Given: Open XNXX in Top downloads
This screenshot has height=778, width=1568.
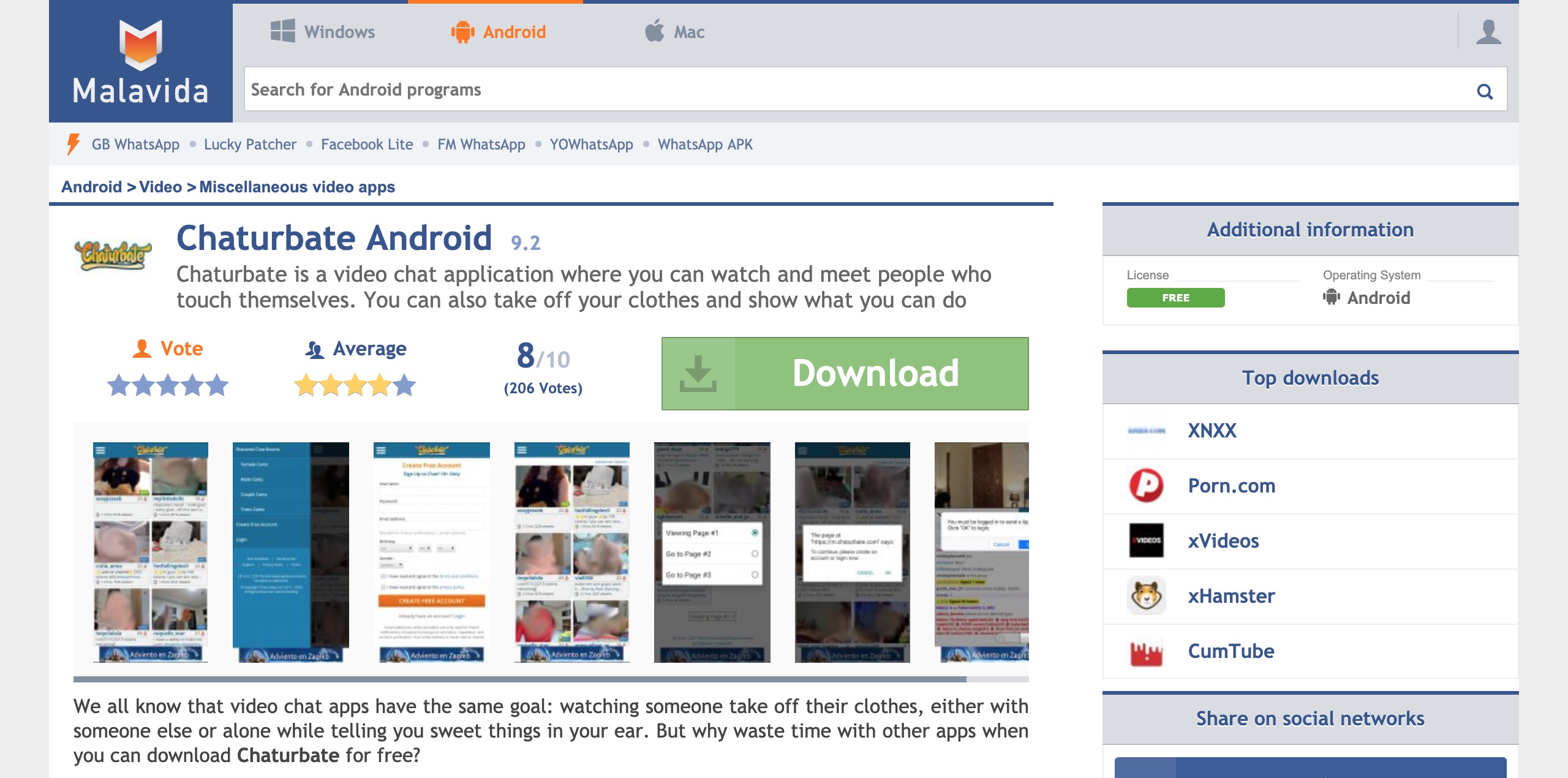Looking at the screenshot, I should pyautogui.click(x=1212, y=431).
